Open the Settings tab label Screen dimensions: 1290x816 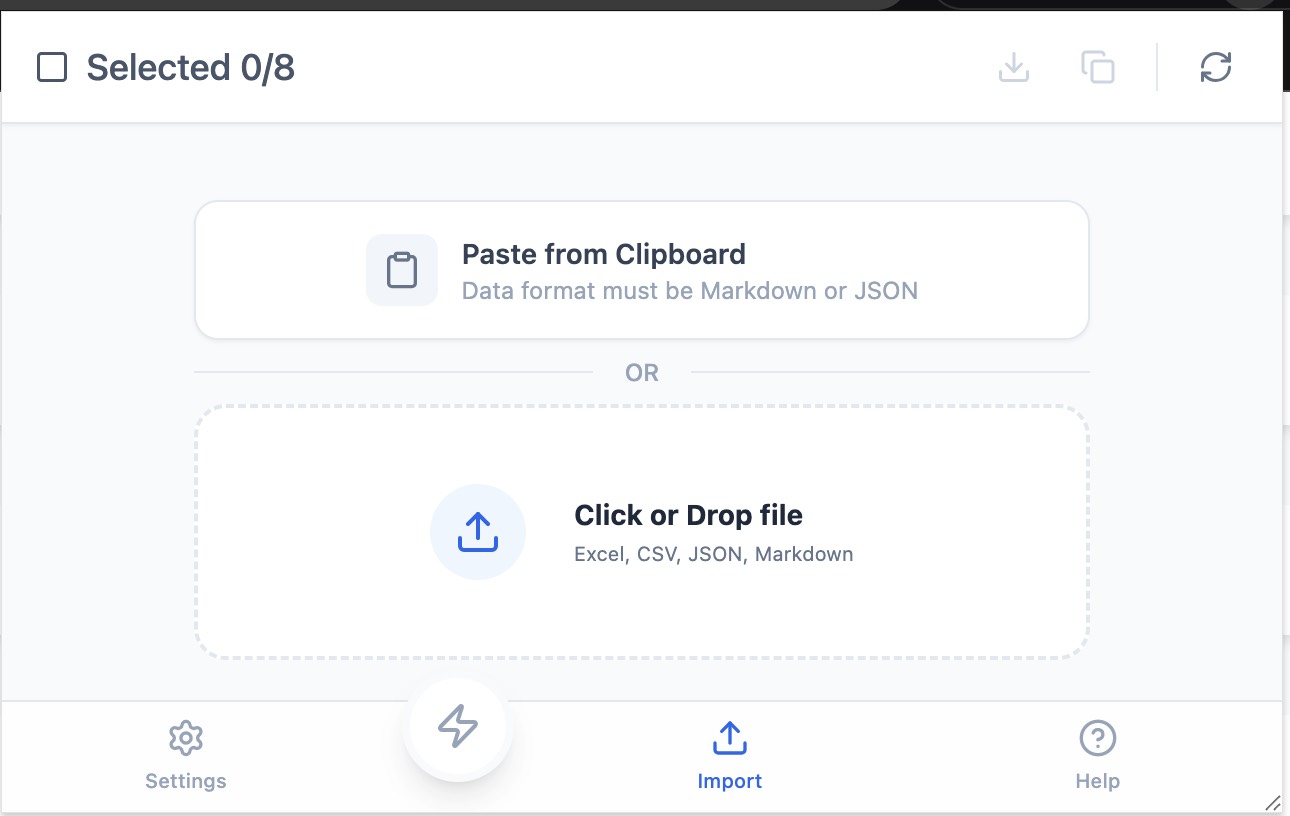click(x=186, y=781)
